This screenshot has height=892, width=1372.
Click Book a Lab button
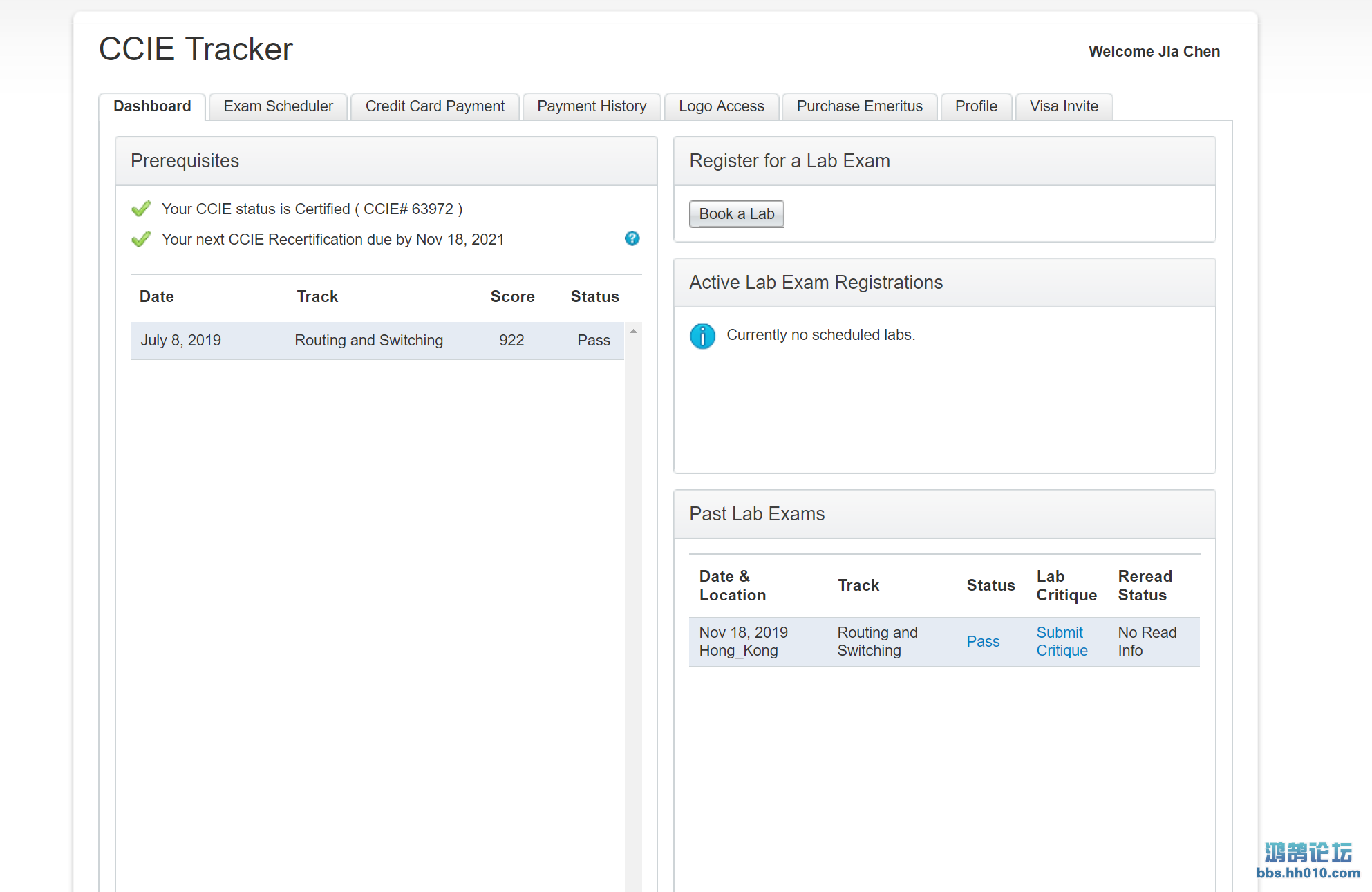[x=736, y=213]
